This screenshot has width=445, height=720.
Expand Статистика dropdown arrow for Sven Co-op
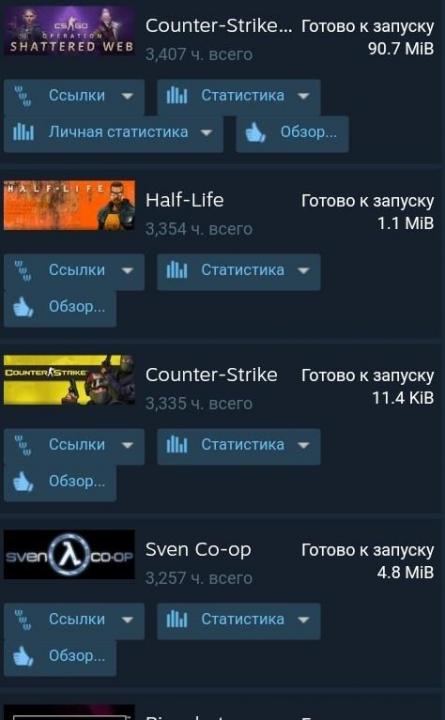pyautogui.click(x=303, y=620)
